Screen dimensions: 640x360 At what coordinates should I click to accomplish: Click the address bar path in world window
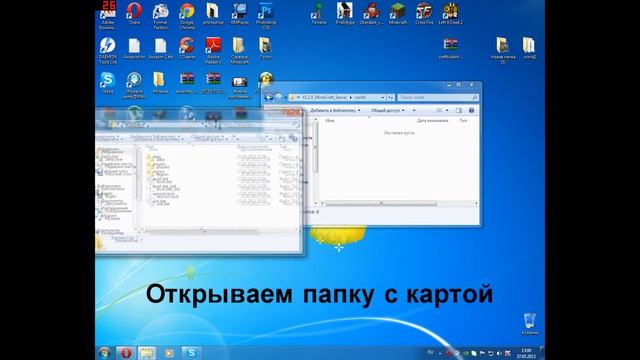tap(337, 98)
